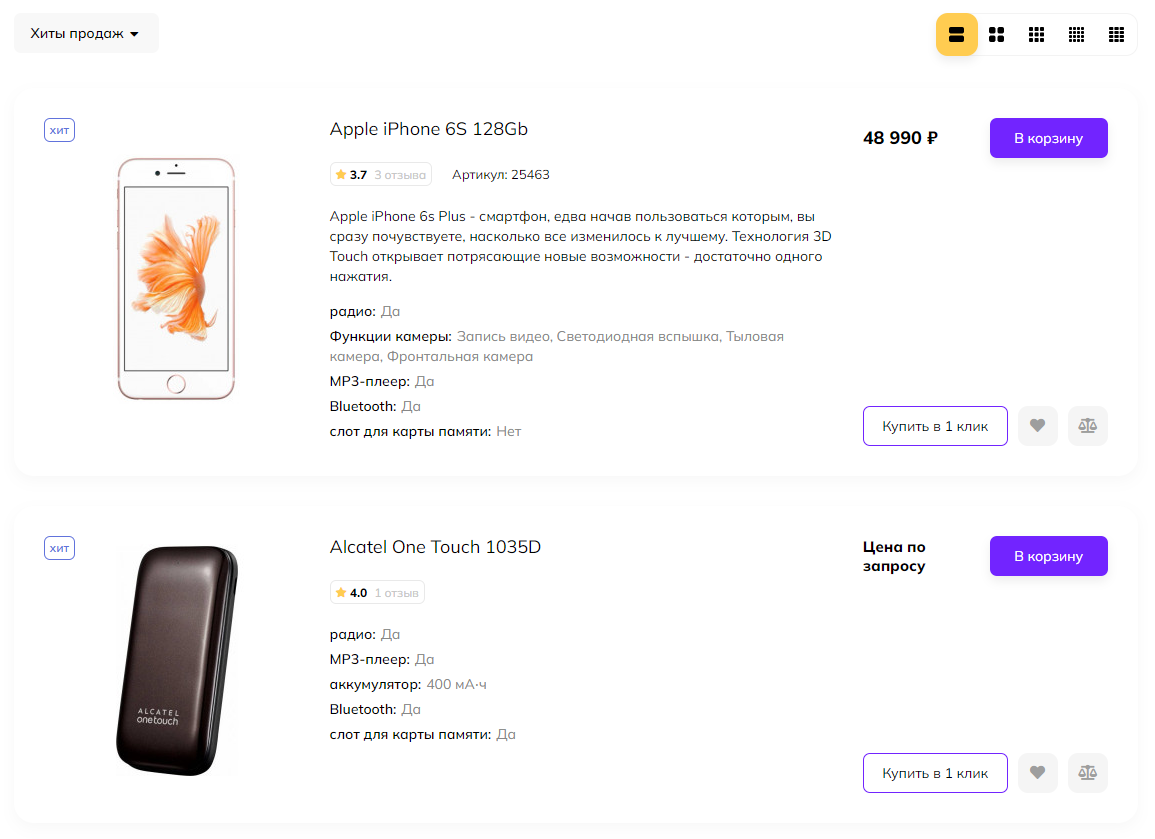Switch to the 3x3 grid view

point(1036,35)
